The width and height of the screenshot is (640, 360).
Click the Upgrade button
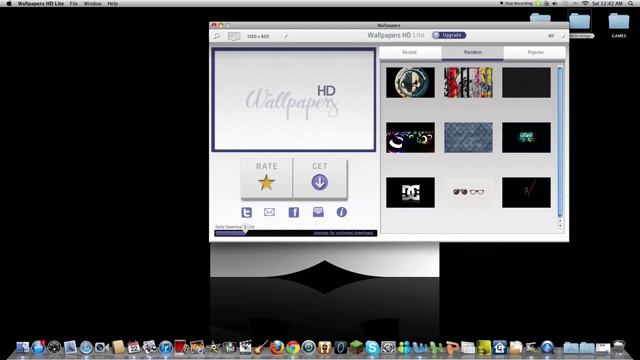click(x=449, y=35)
